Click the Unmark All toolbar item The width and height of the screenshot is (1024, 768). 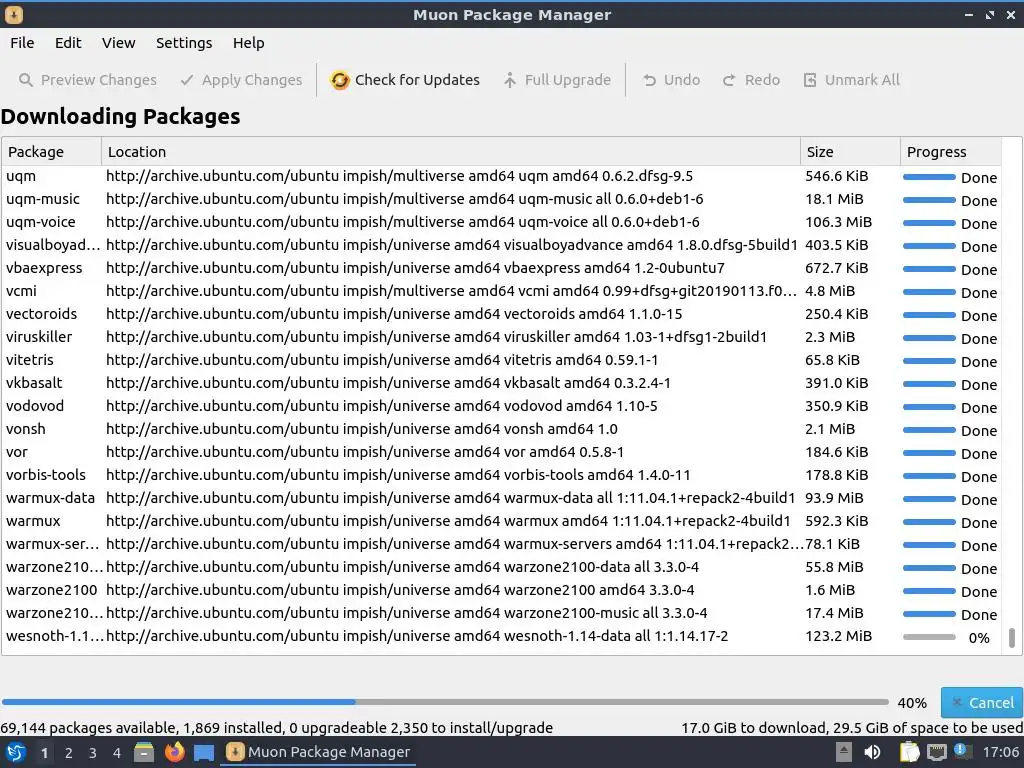tap(851, 80)
